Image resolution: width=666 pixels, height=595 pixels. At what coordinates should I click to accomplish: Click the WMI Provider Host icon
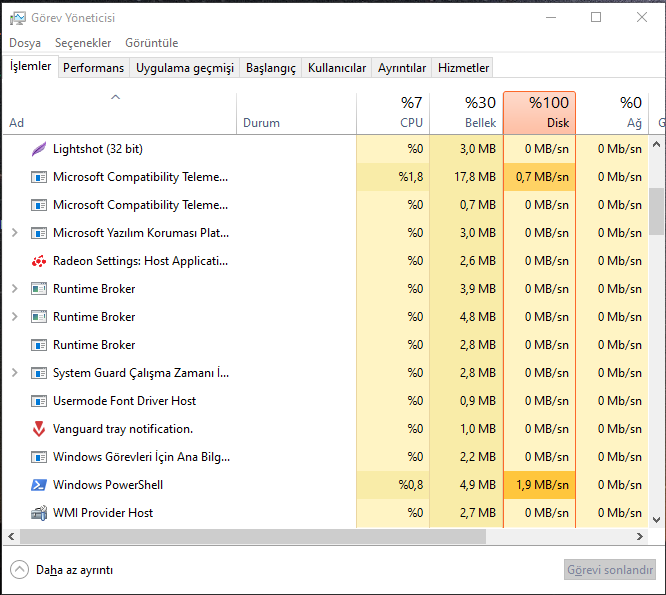tap(39, 513)
